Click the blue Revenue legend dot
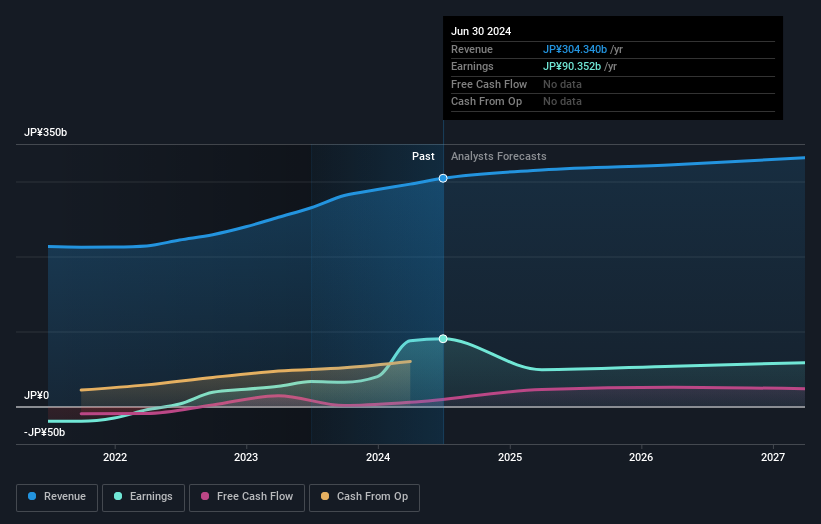Screen dimensions: 821x524 pyautogui.click(x=32, y=496)
